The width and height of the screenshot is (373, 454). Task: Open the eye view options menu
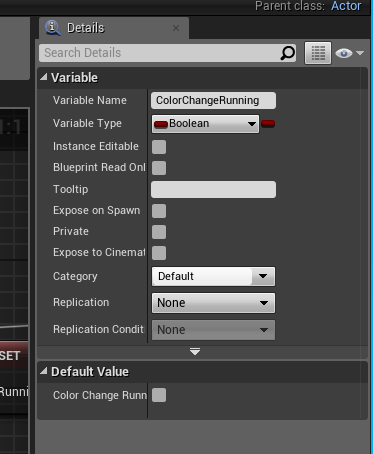pos(350,53)
